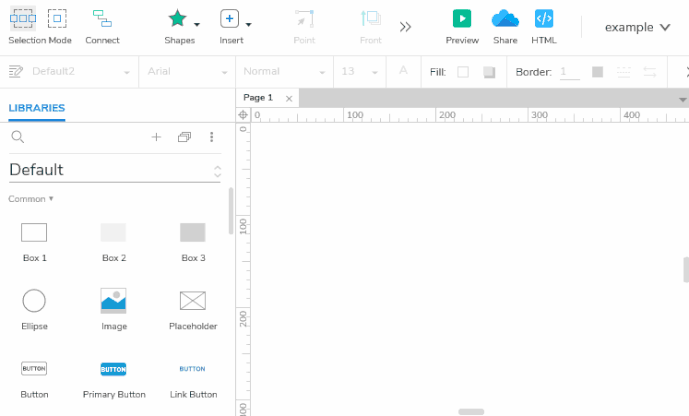Select the Connect tool
This screenshot has height=416, width=689.
pos(102,19)
